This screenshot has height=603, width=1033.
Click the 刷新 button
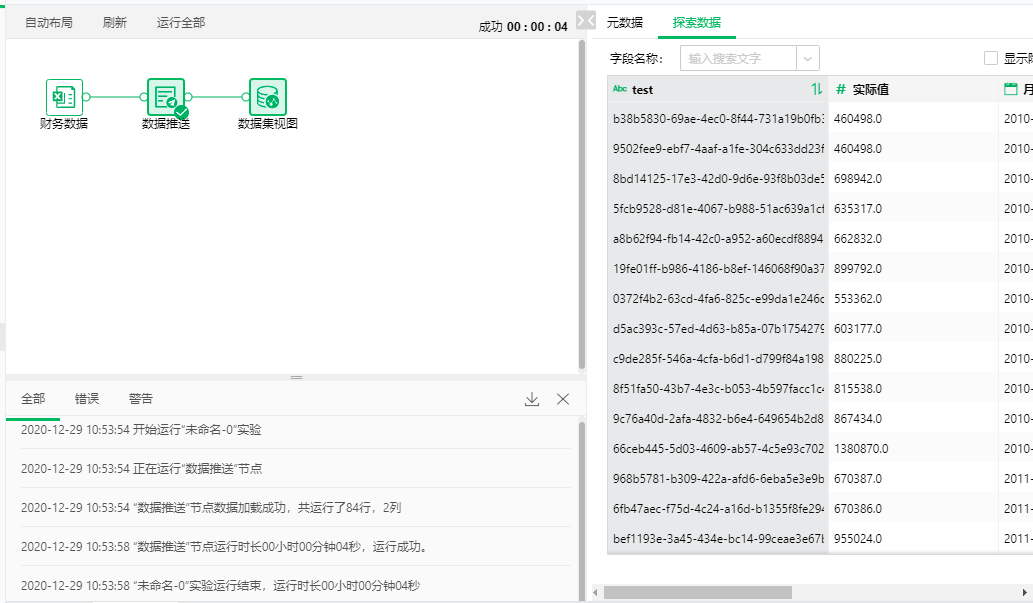[115, 22]
